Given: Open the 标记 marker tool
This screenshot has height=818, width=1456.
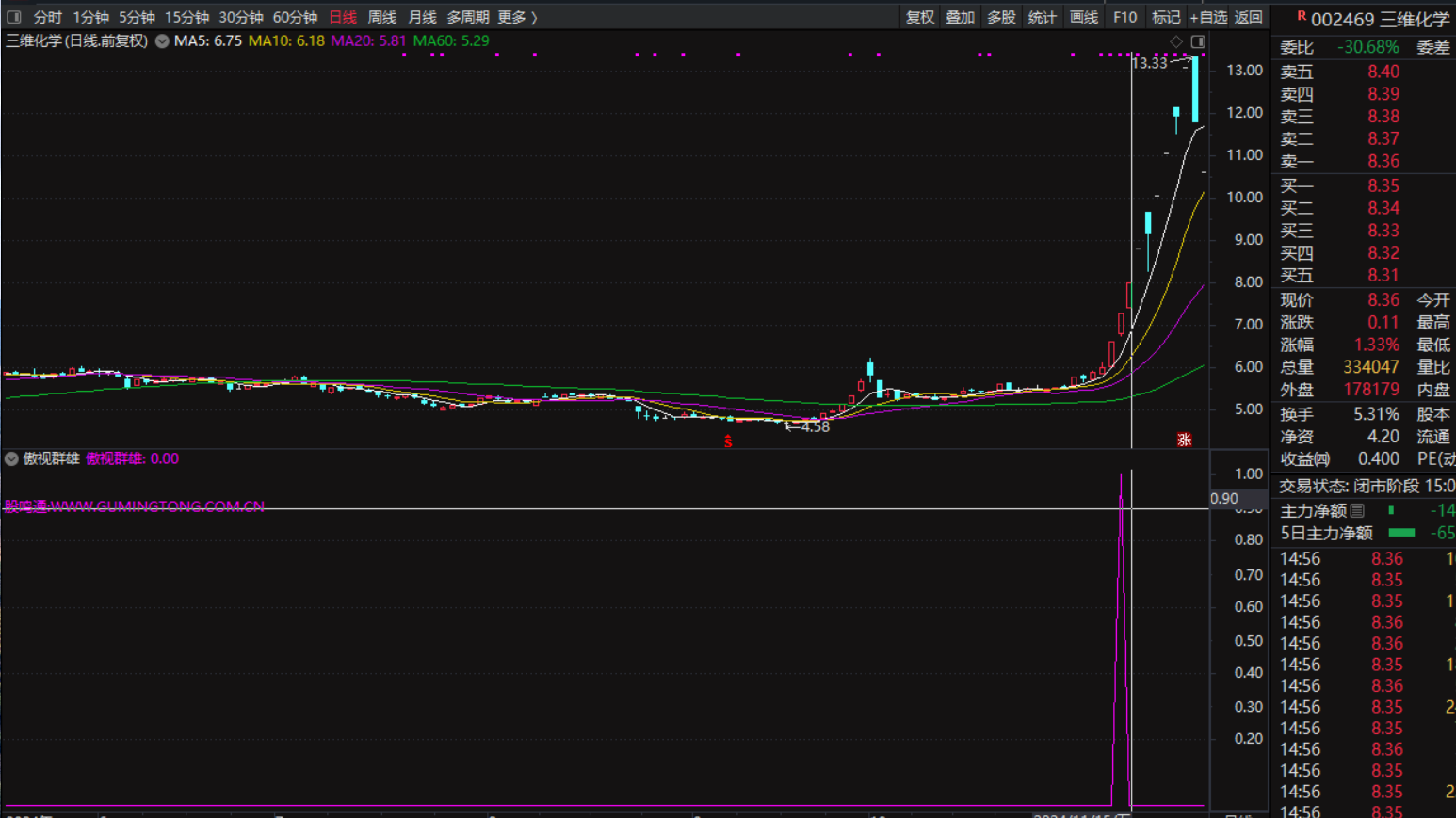Looking at the screenshot, I should tap(1165, 17).
